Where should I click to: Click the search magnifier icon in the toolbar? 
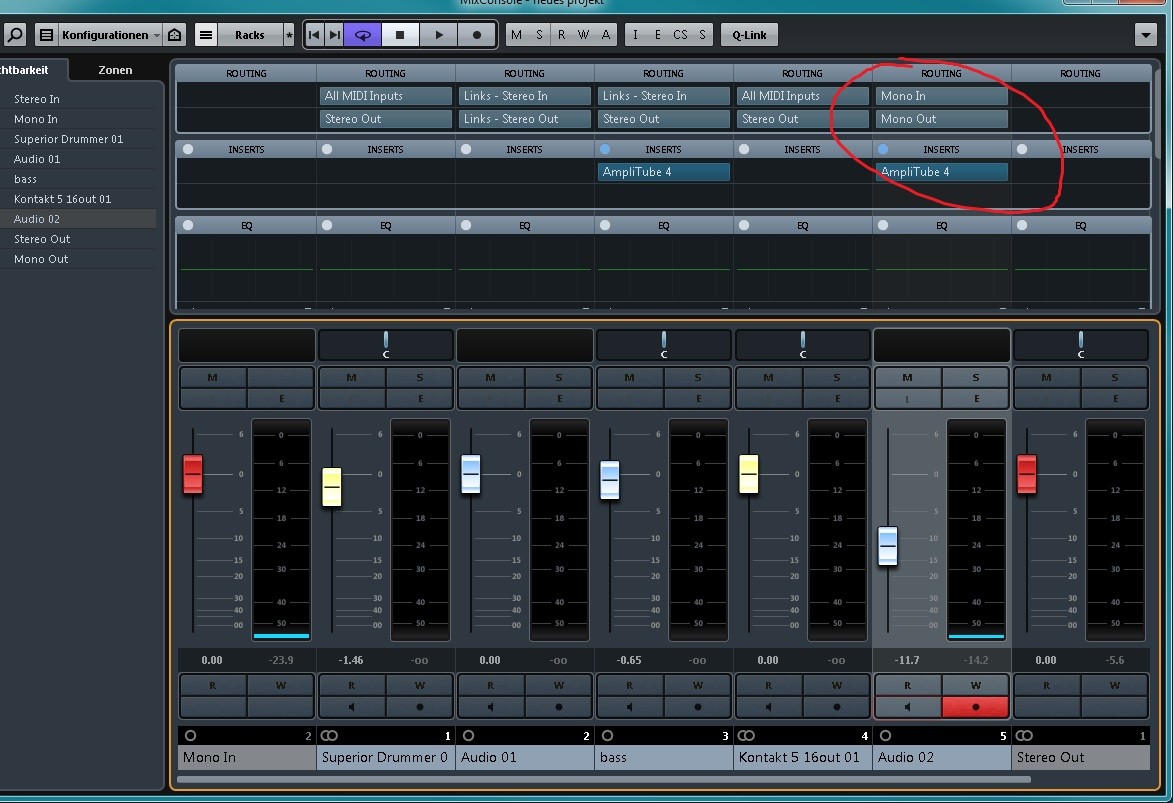[15, 35]
